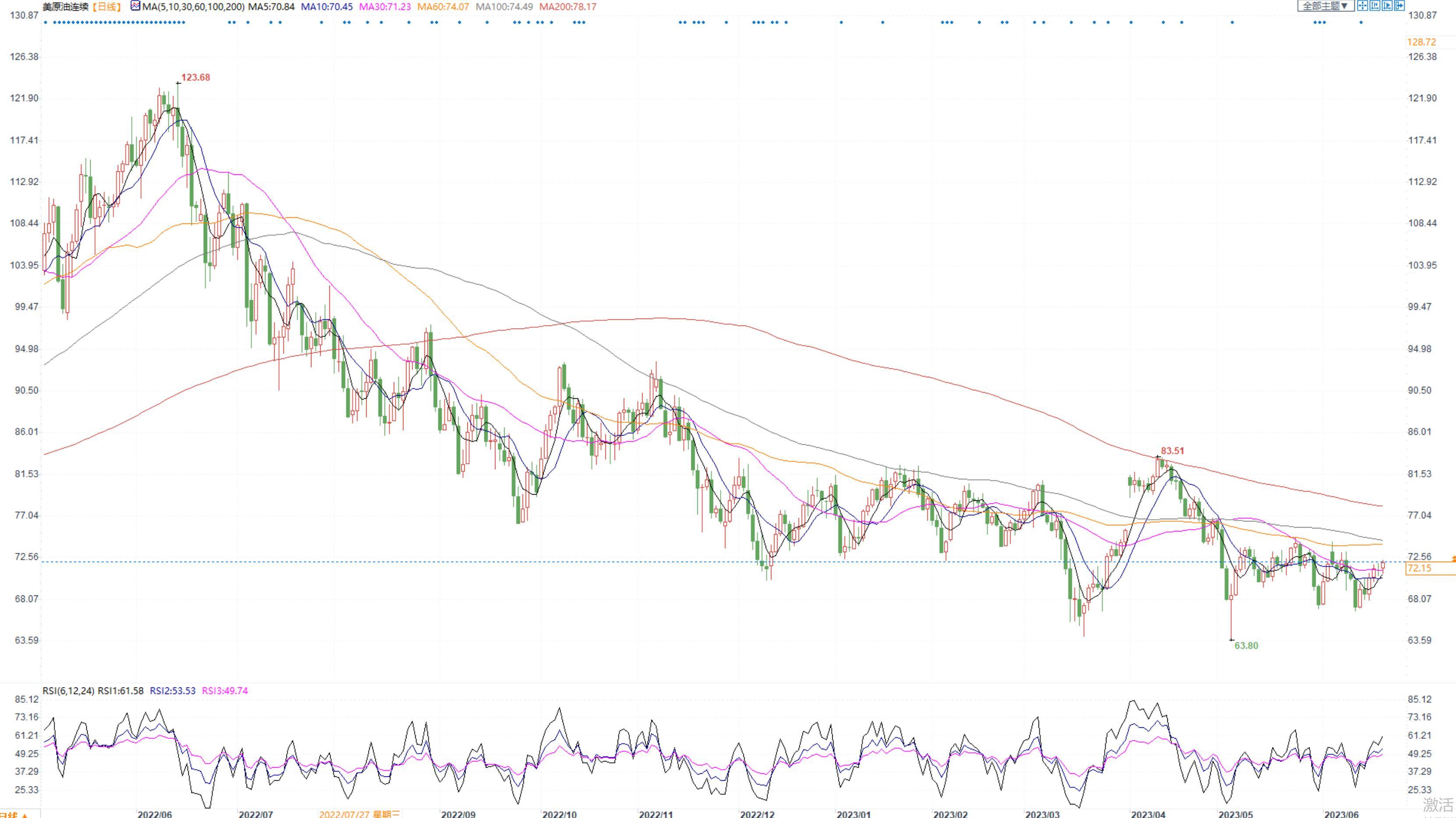The width and height of the screenshot is (1456, 818).
Task: Click the rightmost chart toolbar icon with the right arrow
Action: coord(1399,6)
